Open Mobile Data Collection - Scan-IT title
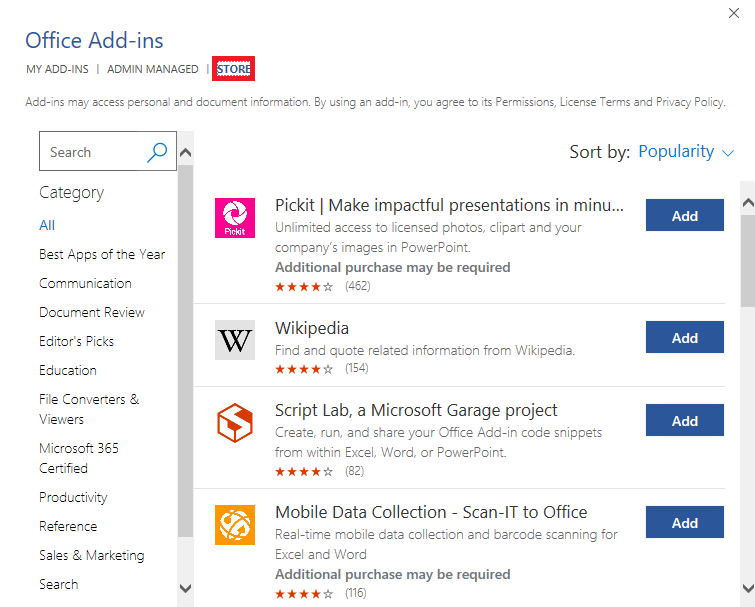Viewport: 755px width, 607px height. coord(431,512)
